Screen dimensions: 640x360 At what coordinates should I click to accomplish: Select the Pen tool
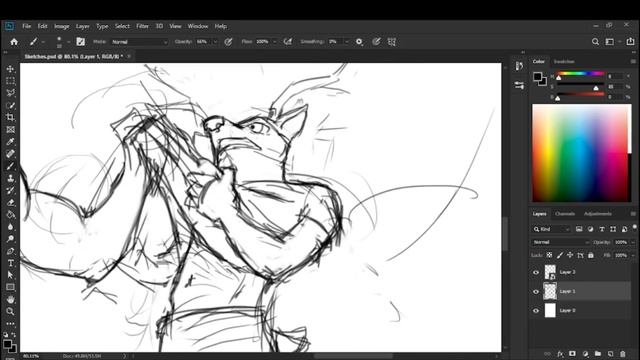click(11, 251)
